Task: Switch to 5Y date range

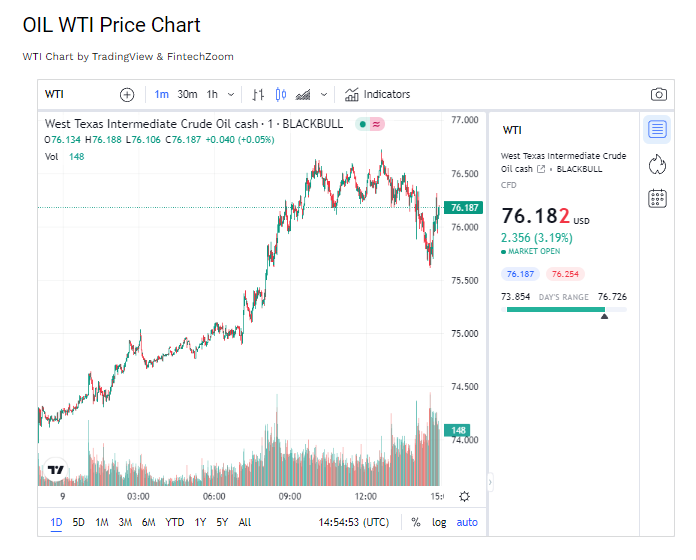Action: (x=222, y=522)
